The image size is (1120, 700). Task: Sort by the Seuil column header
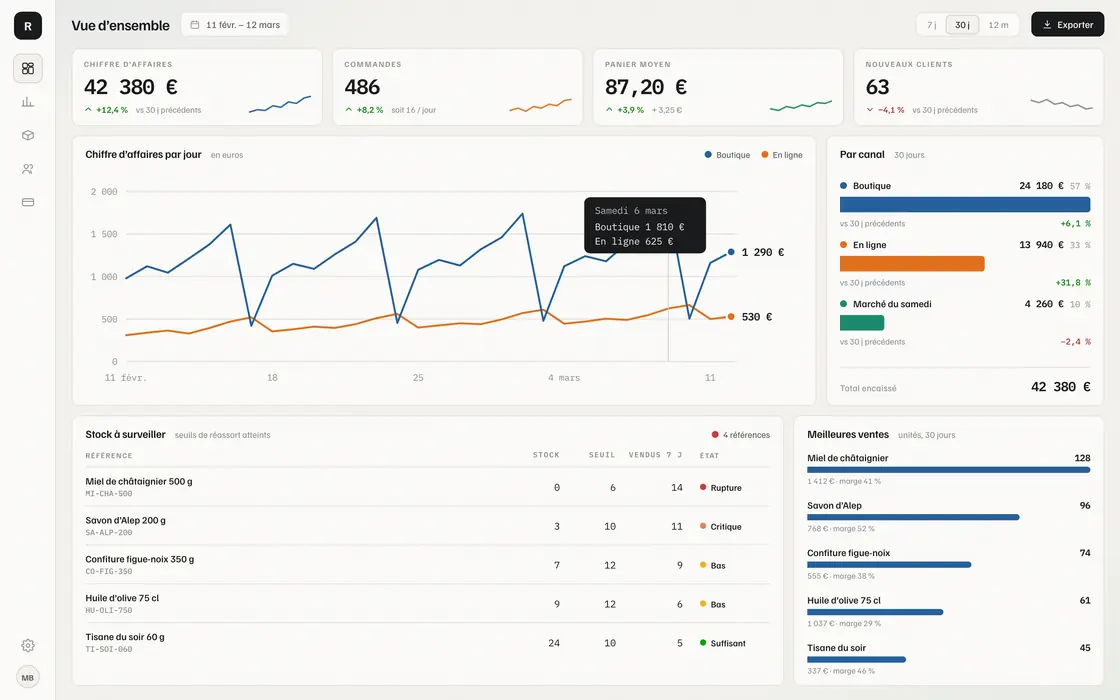[602, 455]
